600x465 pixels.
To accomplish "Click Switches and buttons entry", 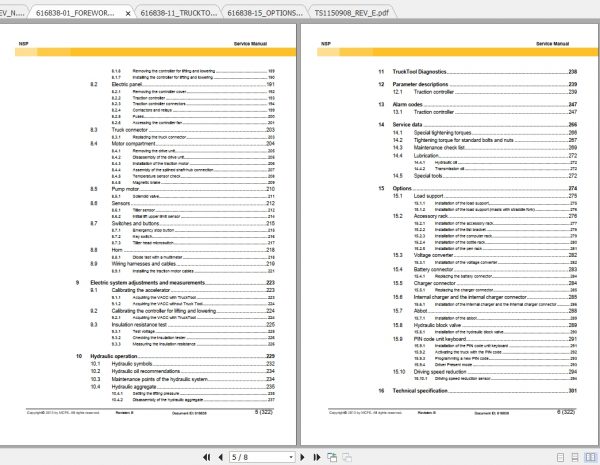I will [x=183, y=223].
